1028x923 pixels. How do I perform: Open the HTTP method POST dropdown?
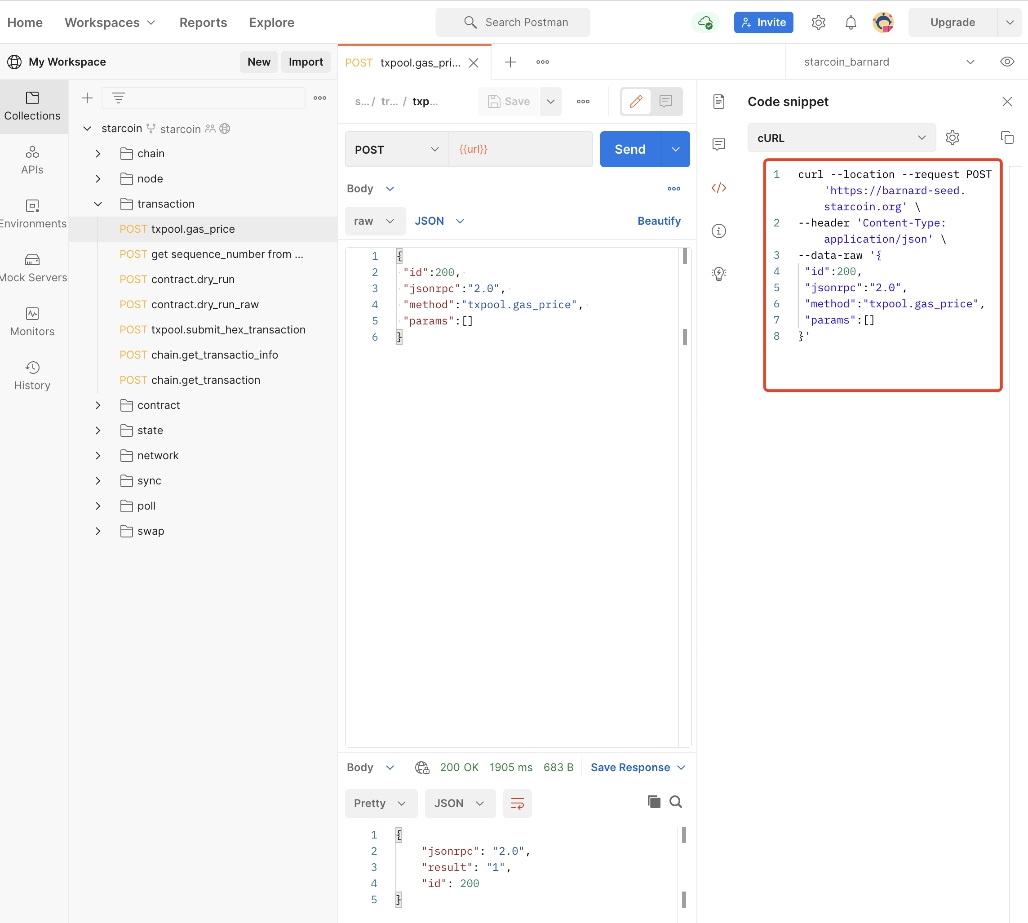point(397,149)
